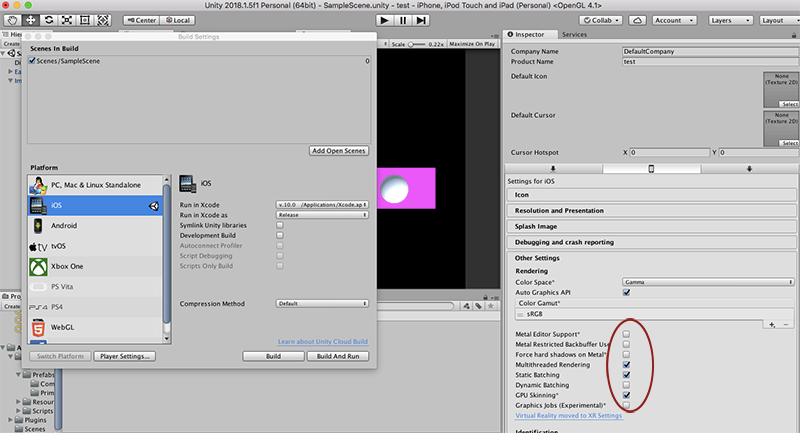Select PC, Mac & Linux Standalone platform
The height and width of the screenshot is (433, 800).
click(x=95, y=185)
